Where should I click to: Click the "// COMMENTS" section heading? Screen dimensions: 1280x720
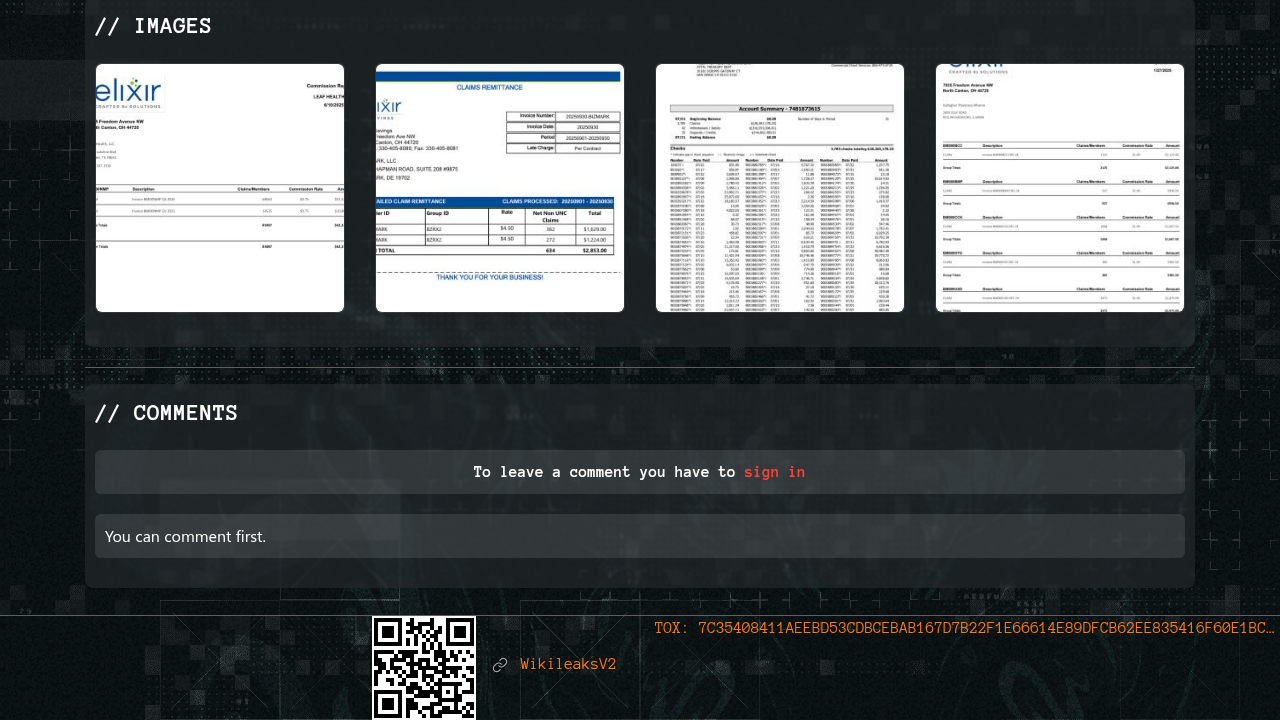(166, 414)
